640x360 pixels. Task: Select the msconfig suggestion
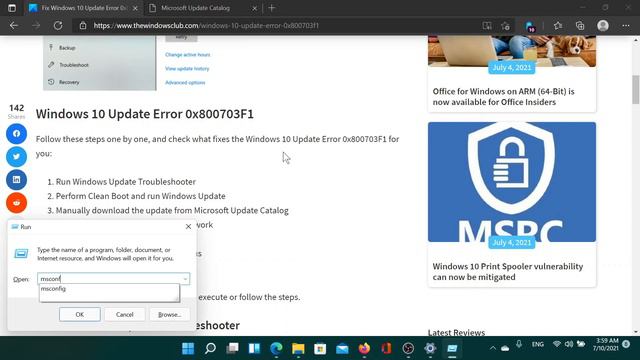coord(109,289)
